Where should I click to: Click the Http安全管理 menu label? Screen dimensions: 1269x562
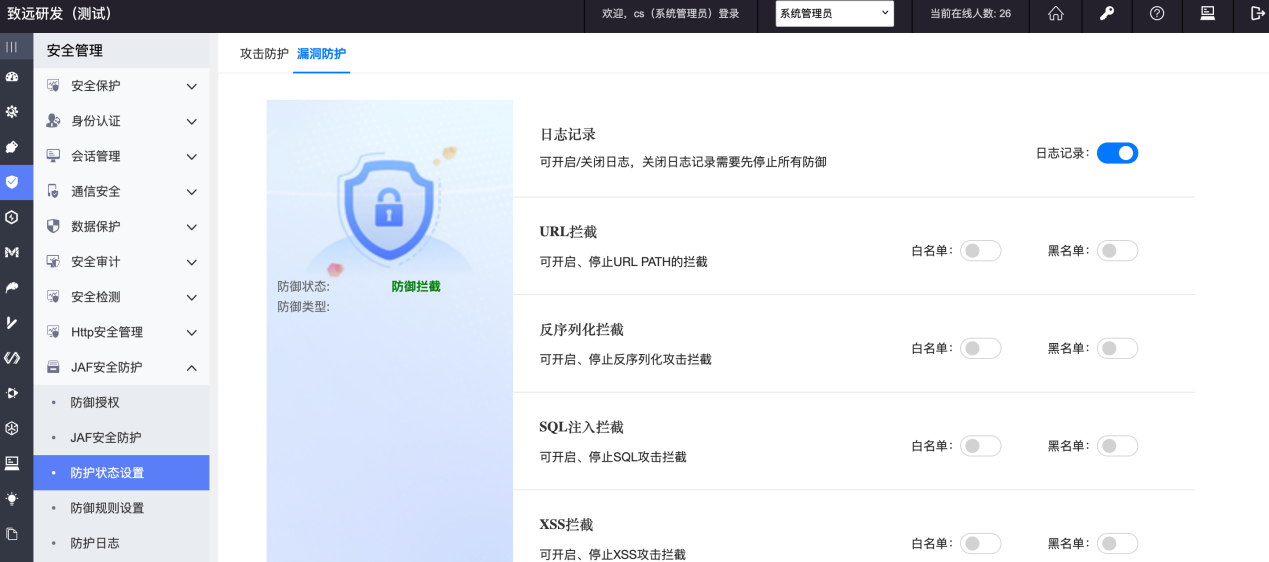tap(107, 332)
